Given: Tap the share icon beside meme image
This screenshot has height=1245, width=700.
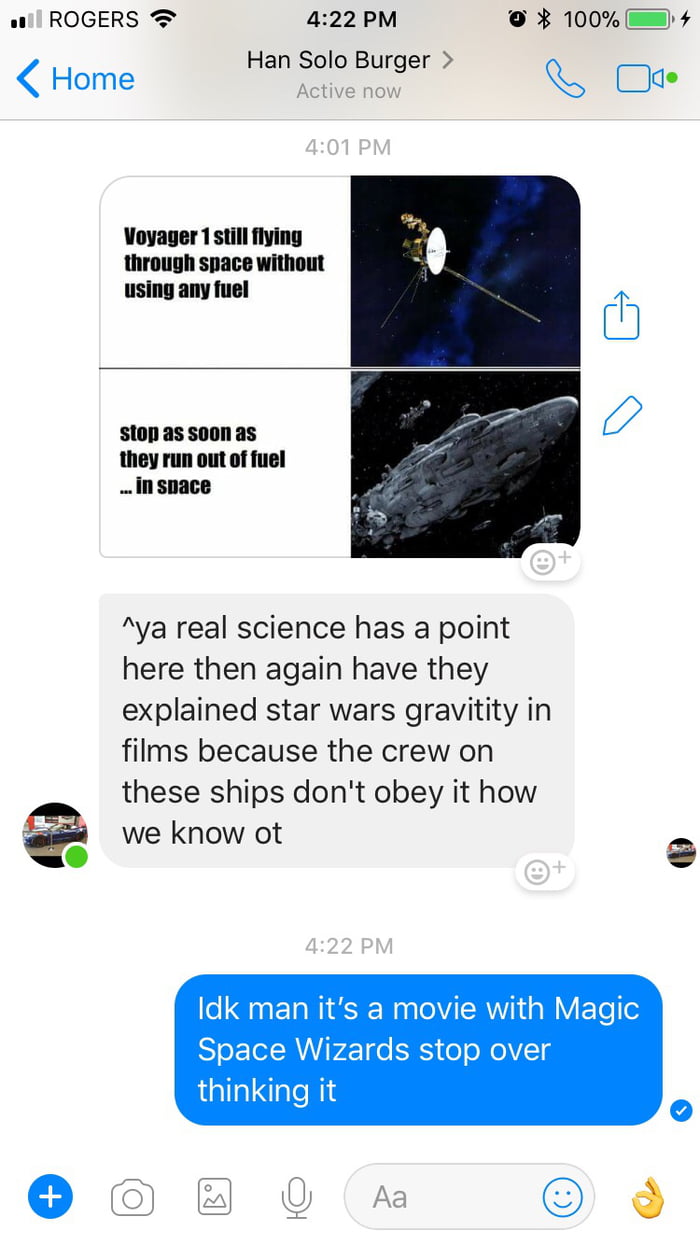Looking at the screenshot, I should 621,314.
